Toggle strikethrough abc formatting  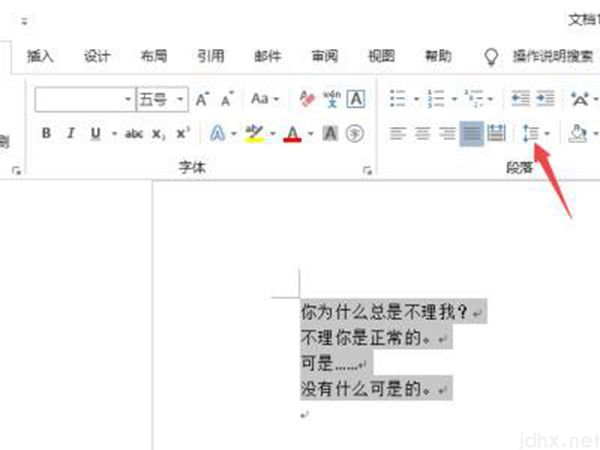[134, 134]
